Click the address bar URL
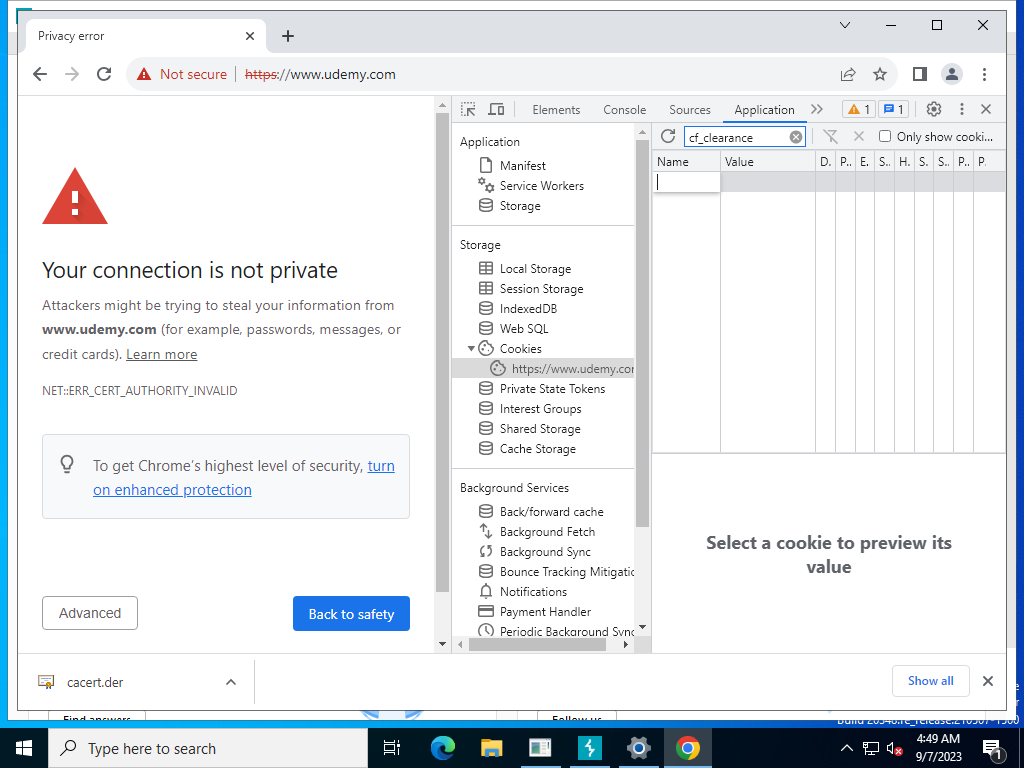 click(320, 74)
